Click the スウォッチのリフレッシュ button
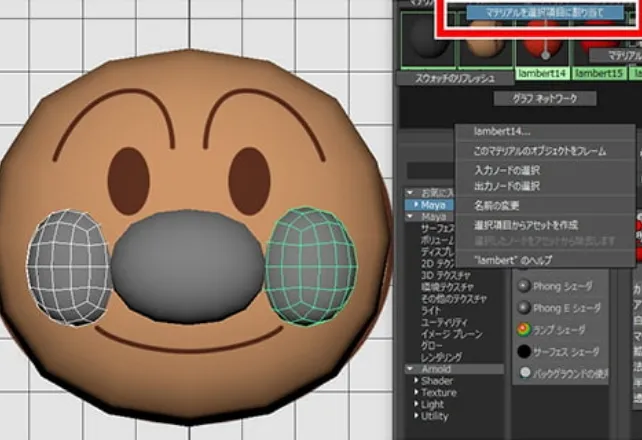Screen dimensions: 642x440 point(455,79)
